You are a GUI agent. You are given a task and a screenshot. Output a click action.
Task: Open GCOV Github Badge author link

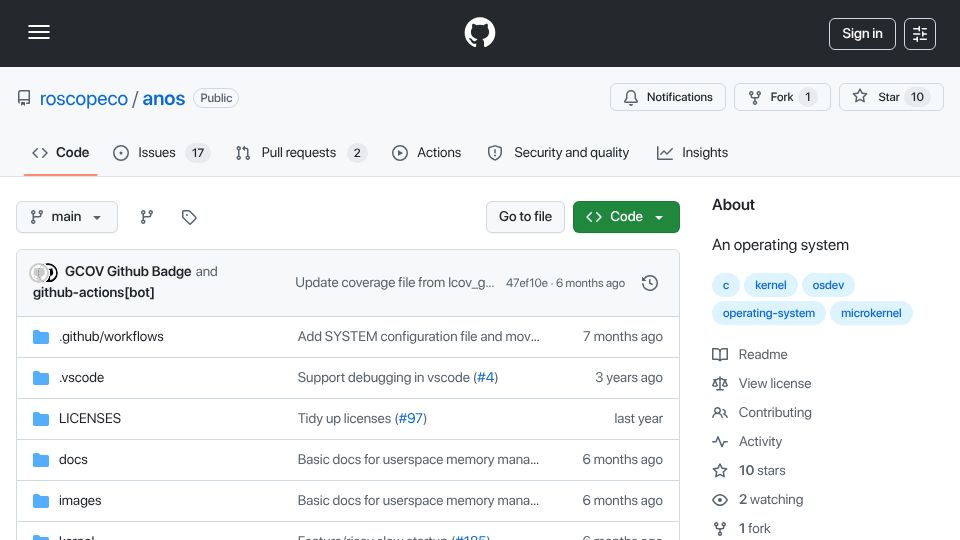[128, 271]
